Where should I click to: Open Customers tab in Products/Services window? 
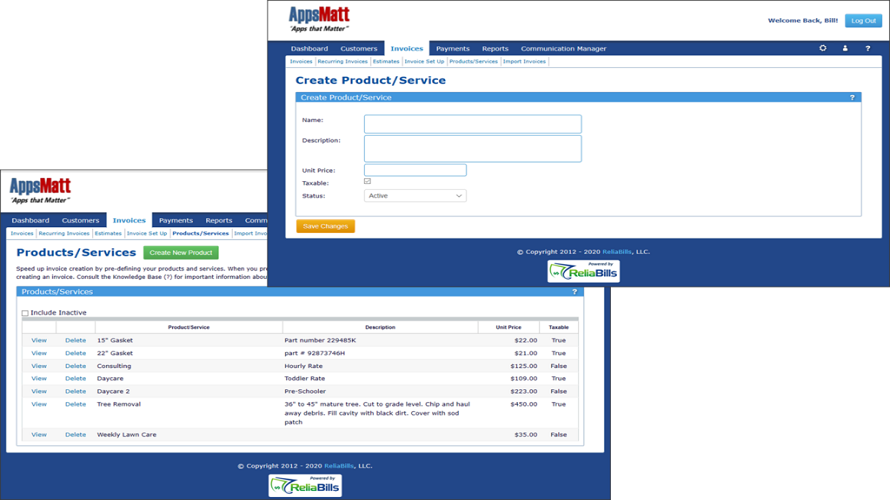(80, 220)
